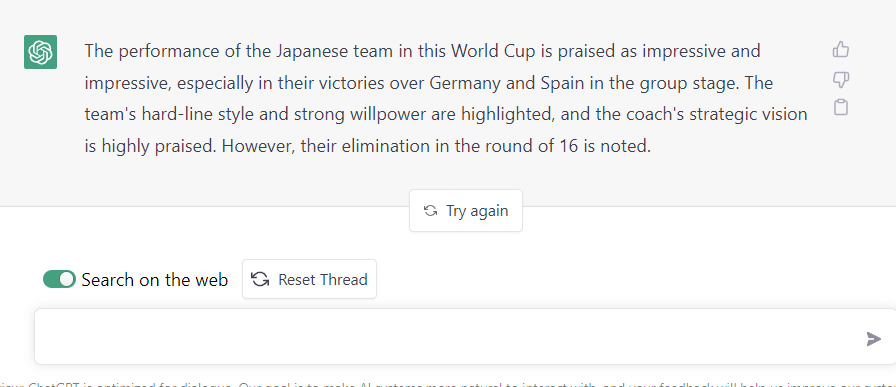Click the refresh icon in Reset Thread

click(261, 280)
